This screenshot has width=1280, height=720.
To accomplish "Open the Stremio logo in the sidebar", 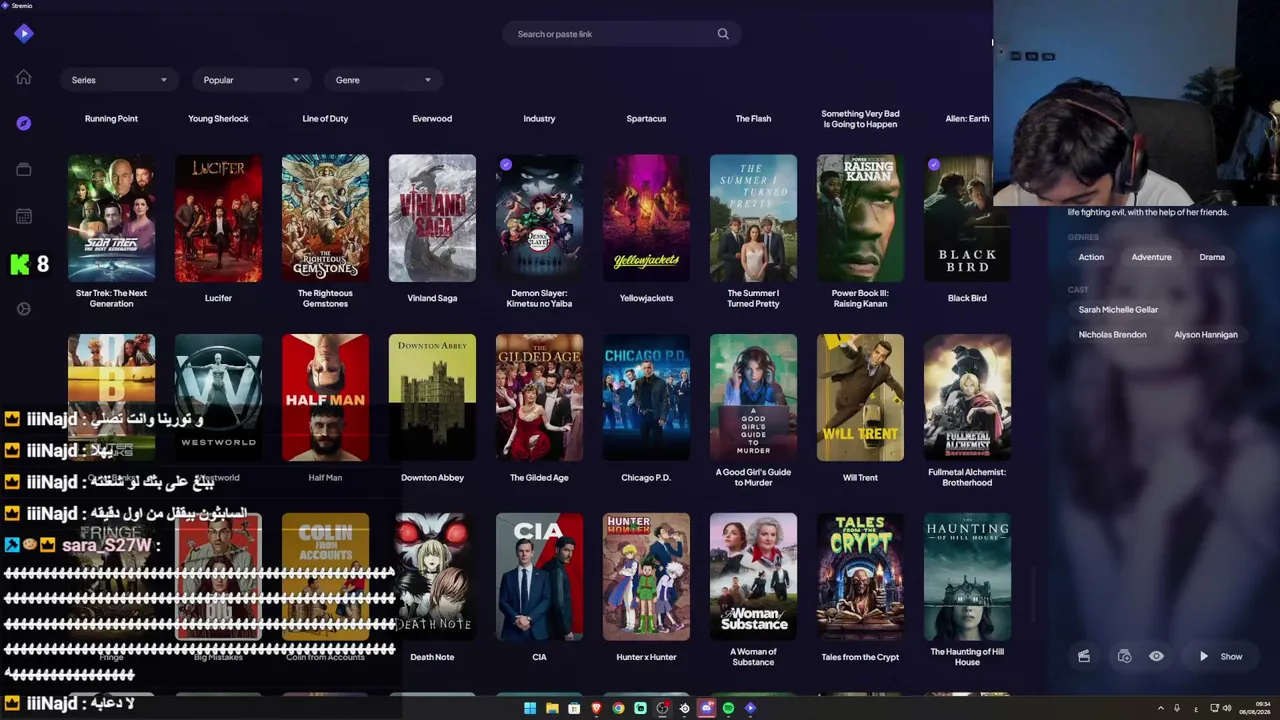I will 24,34.
